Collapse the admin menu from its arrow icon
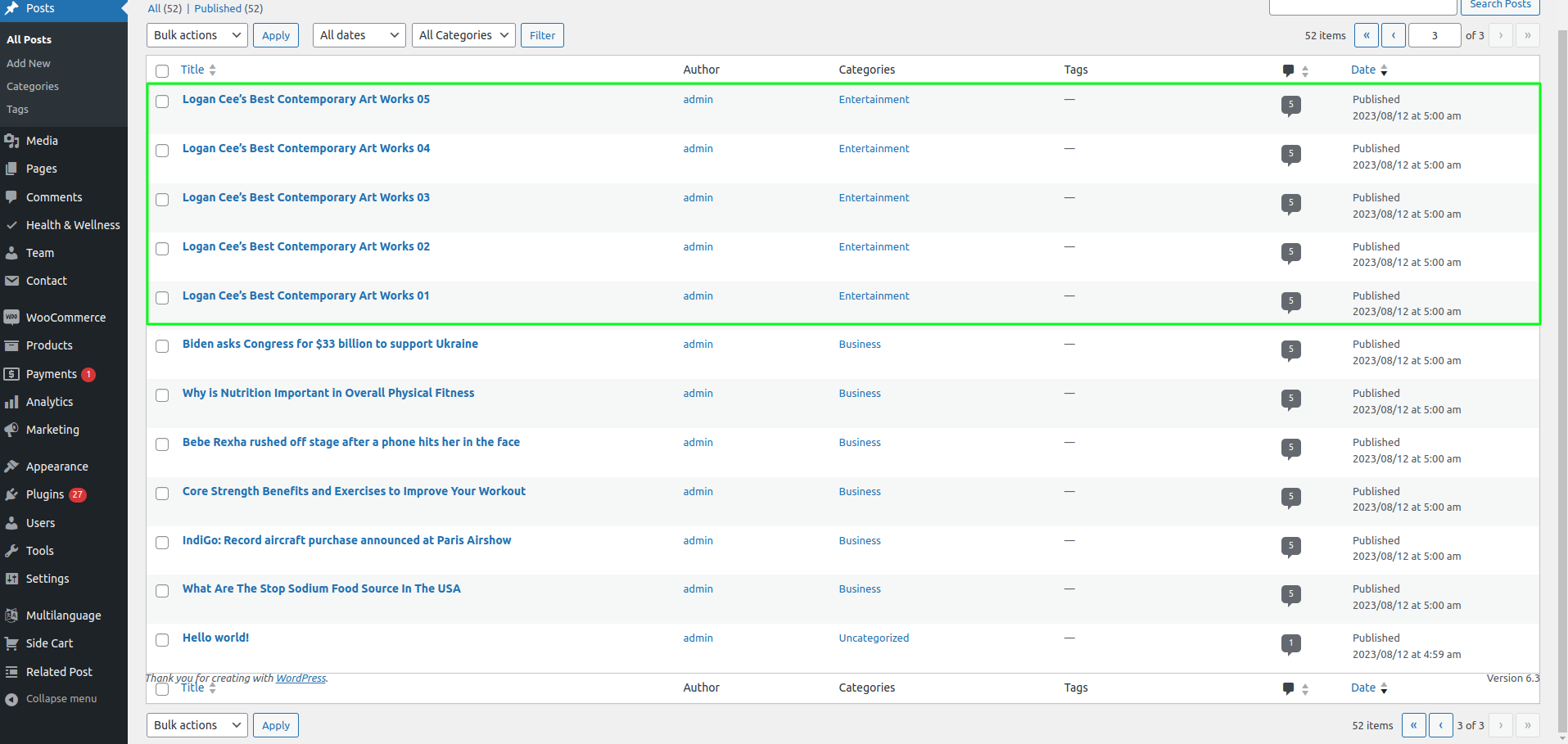This screenshot has width=1568, height=744. [11, 699]
